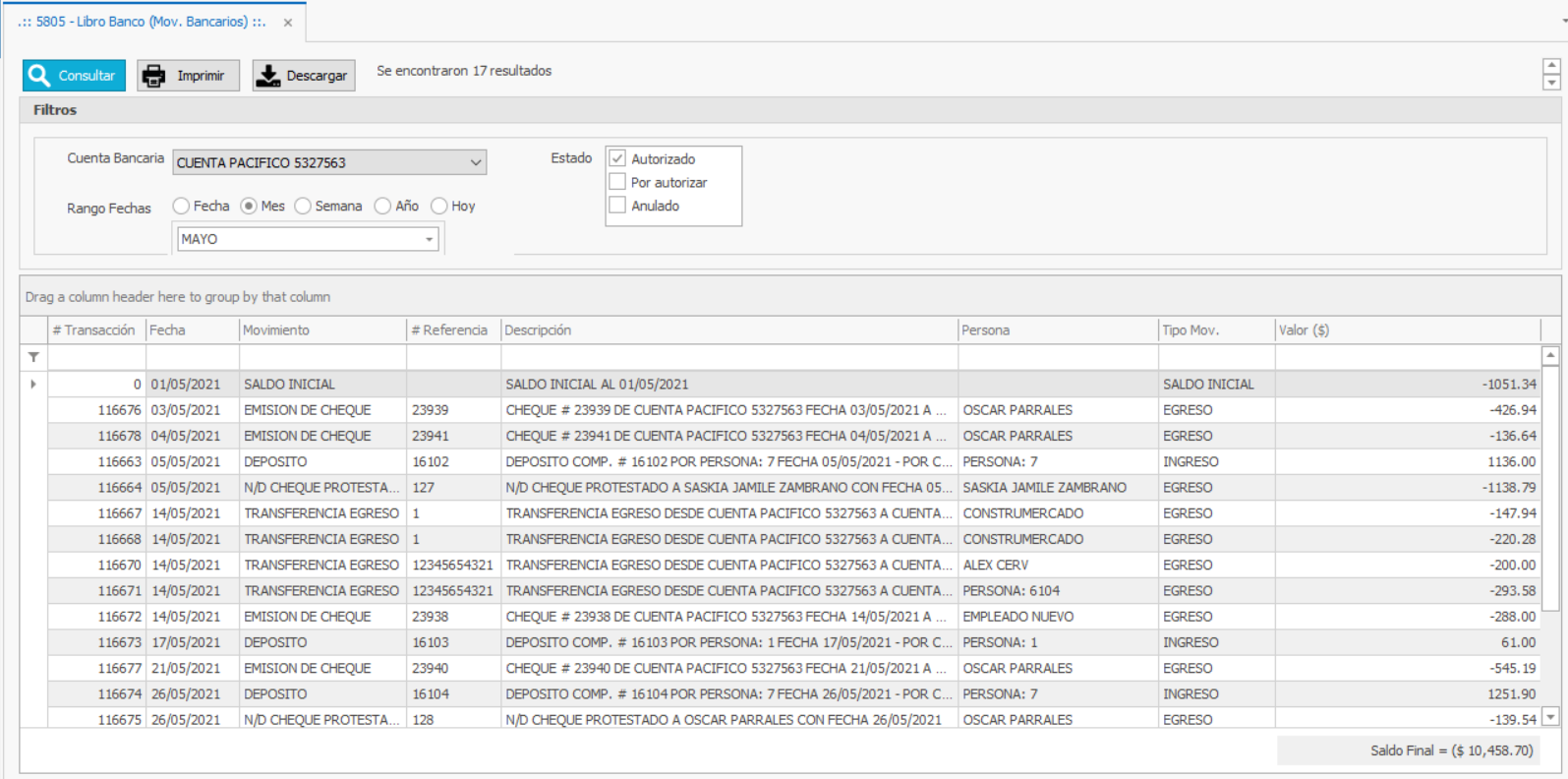Click date 21/05/2021 cell
The image size is (1568, 779).
(192, 668)
